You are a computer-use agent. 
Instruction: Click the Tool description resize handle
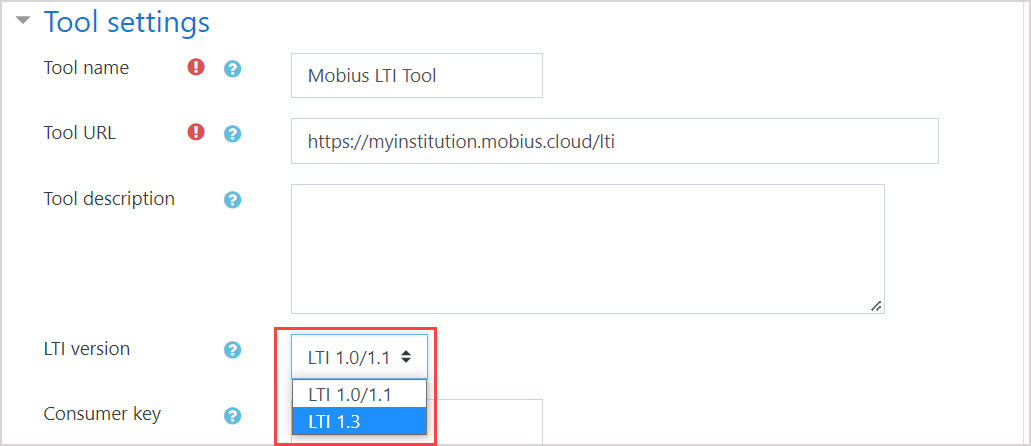coord(876,305)
